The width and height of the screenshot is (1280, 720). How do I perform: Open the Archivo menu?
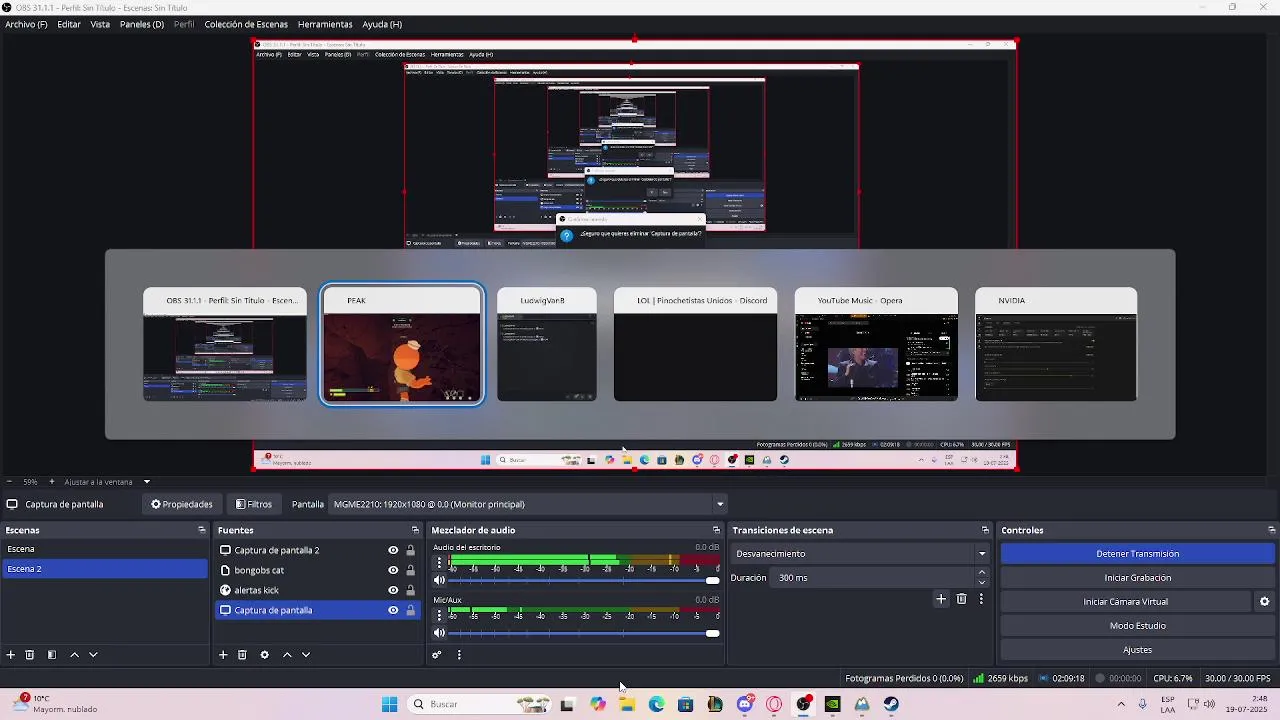tap(26, 24)
